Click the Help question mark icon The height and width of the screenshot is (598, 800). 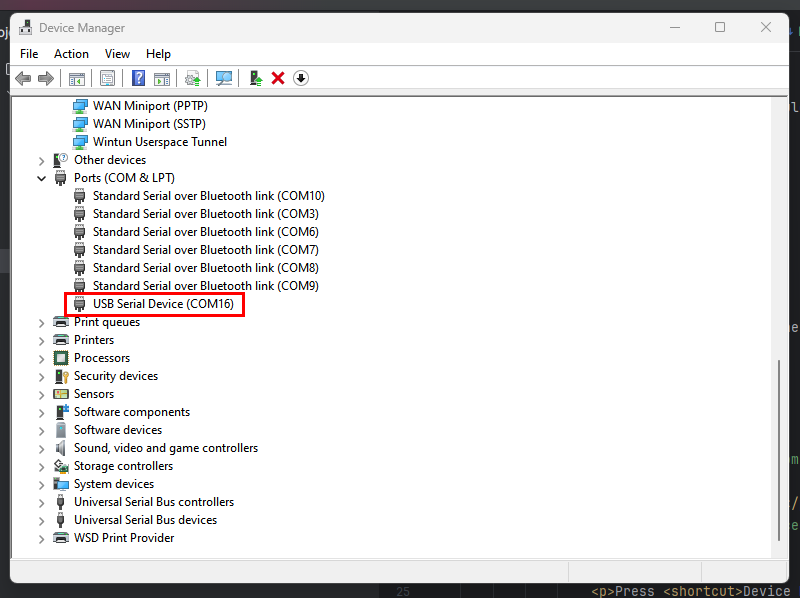tap(137, 77)
